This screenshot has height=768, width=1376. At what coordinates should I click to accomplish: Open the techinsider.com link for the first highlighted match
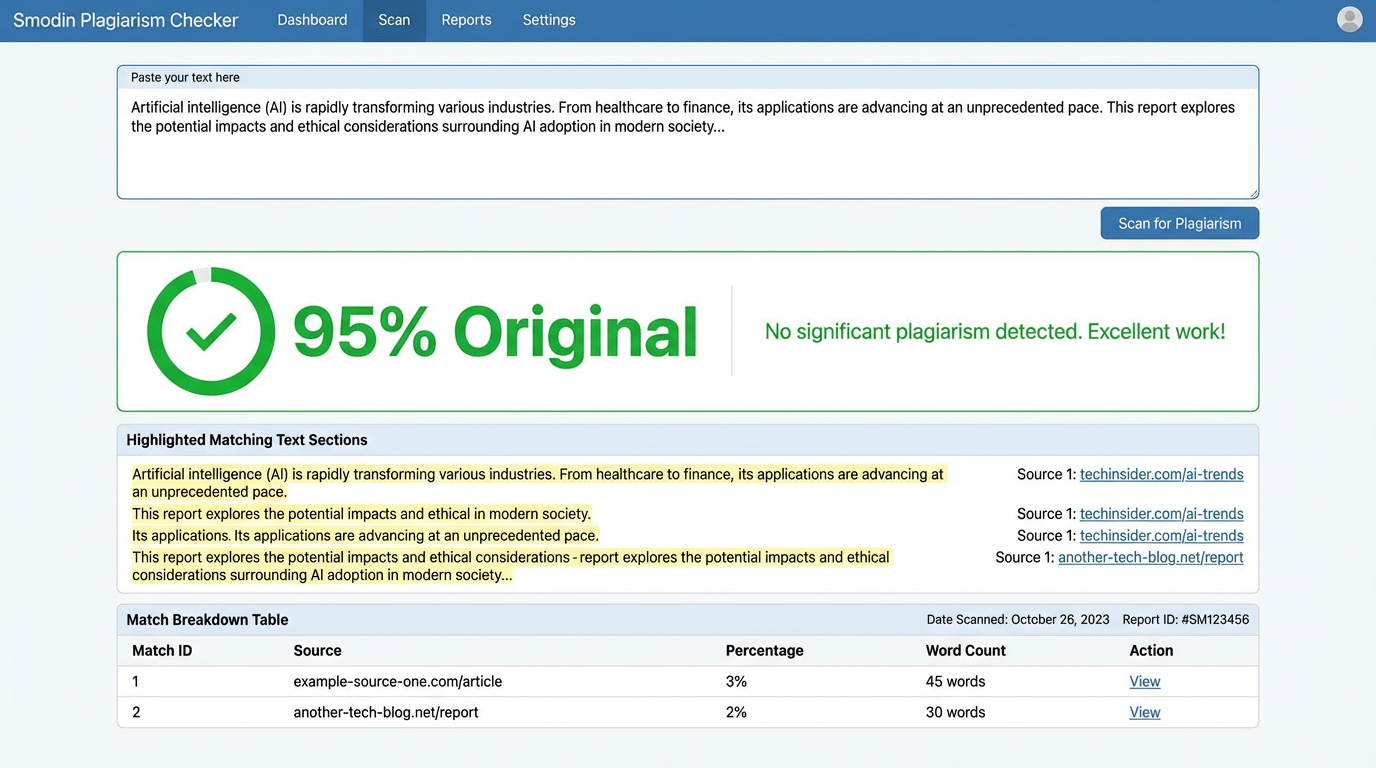[1161, 474]
